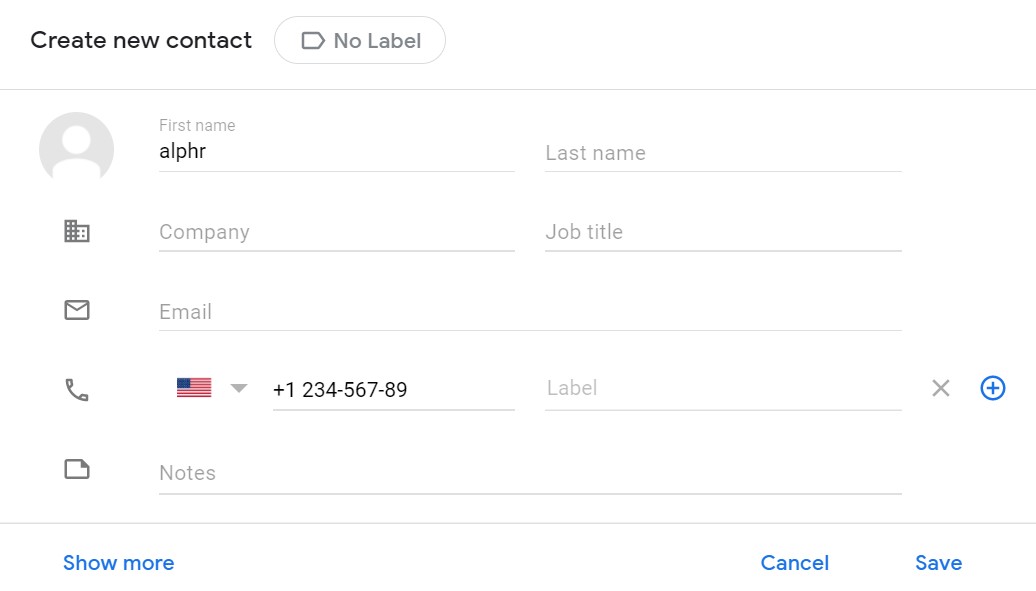
Task: Open the No Label chip
Action: pyautogui.click(x=360, y=41)
